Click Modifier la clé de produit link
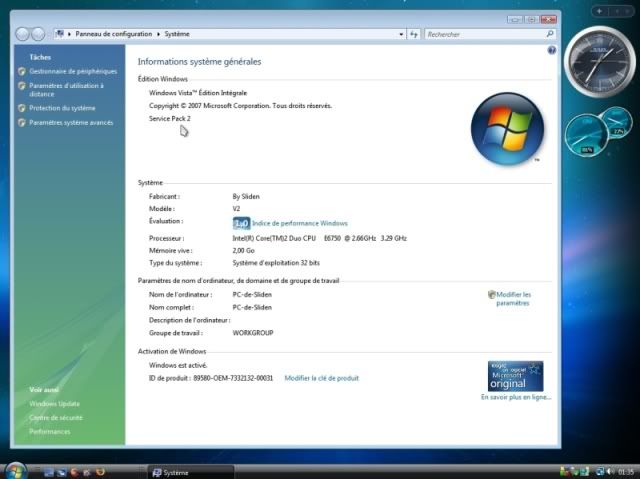Image resolution: width=640 pixels, height=479 pixels. tap(322, 378)
